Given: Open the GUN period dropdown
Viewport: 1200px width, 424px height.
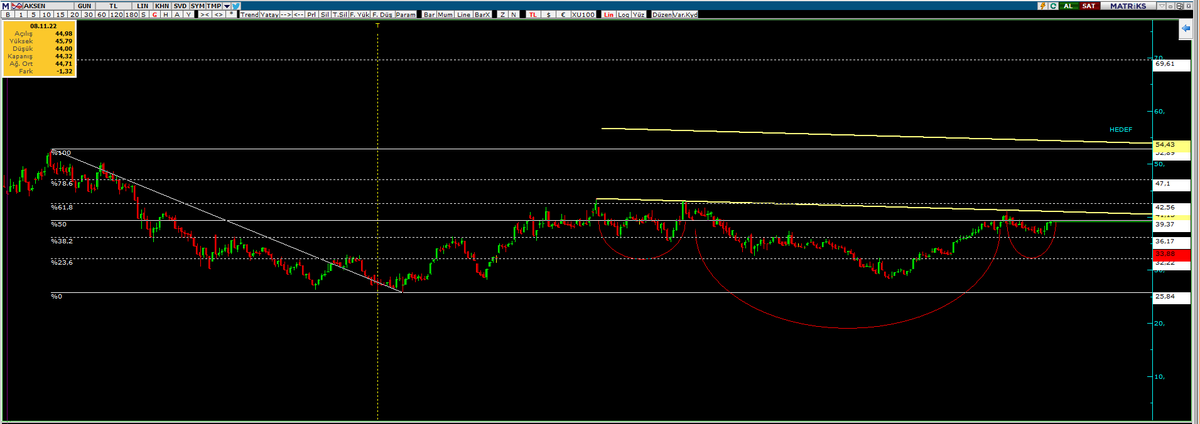Looking at the screenshot, I should (x=84, y=6).
